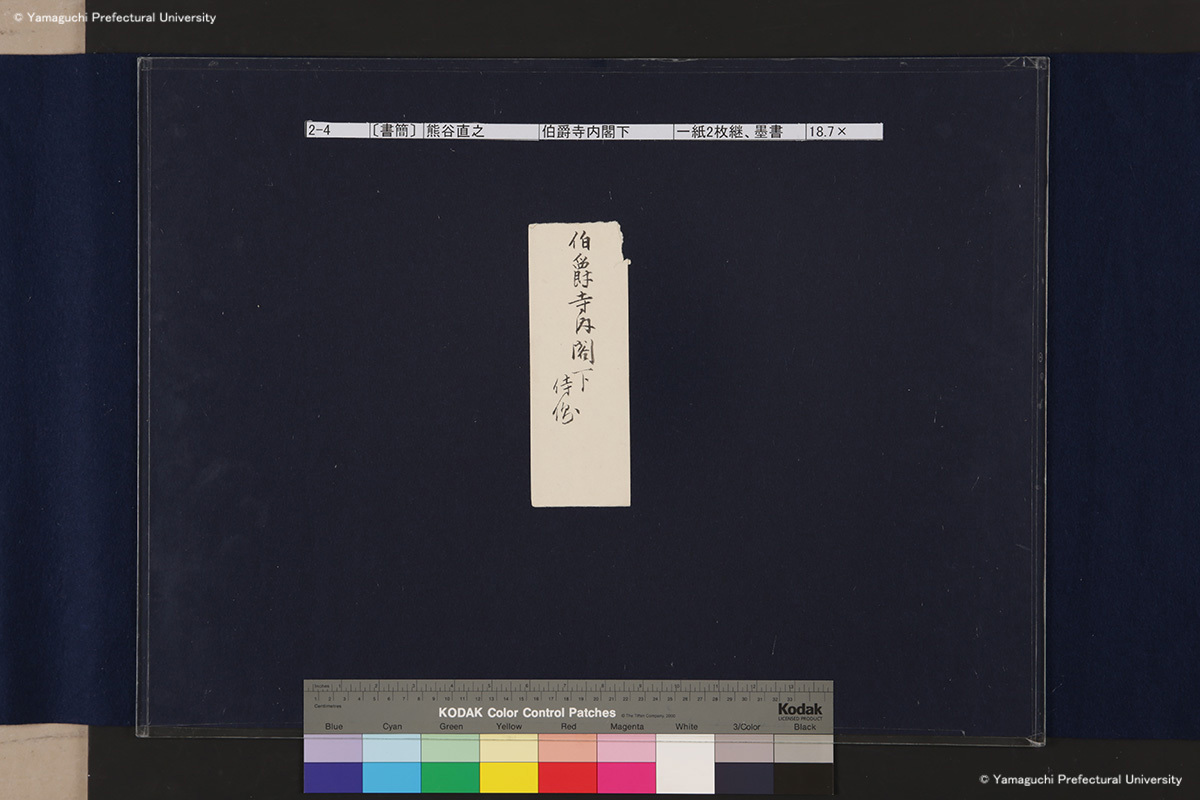The height and width of the screenshot is (800, 1200).
Task: Click the saturated blue color patch
Action: [x=333, y=777]
